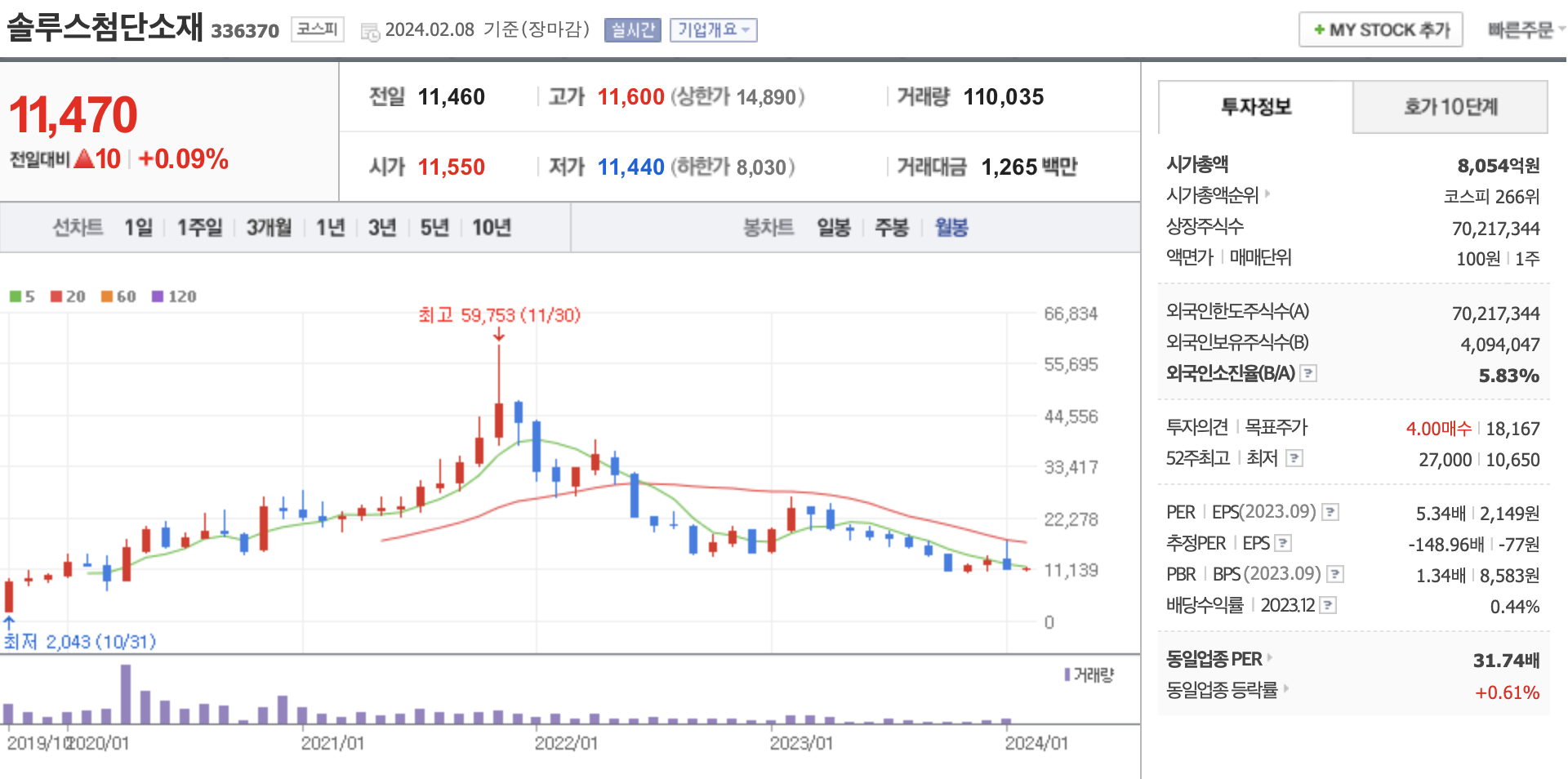The width and height of the screenshot is (1568, 779).
Task: Expand 동일업종 PER arrow link
Action: click(1270, 657)
